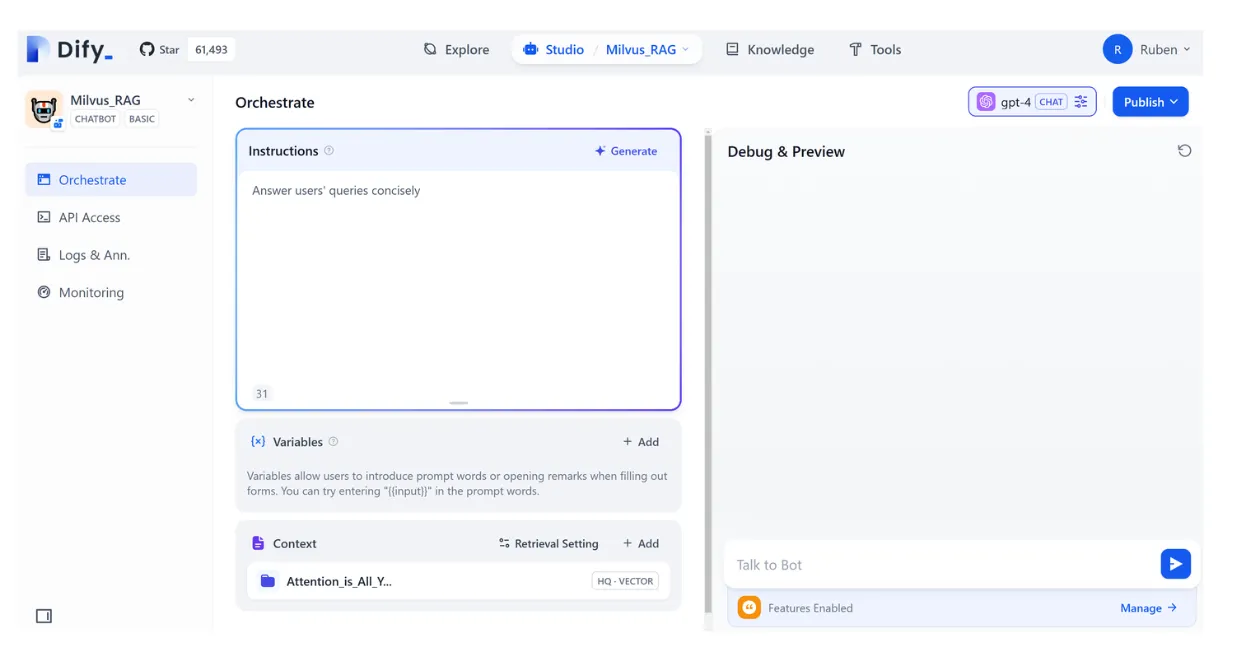This screenshot has width=1234, height=657.
Task: Send message with the blue arrow button
Action: point(1175,564)
